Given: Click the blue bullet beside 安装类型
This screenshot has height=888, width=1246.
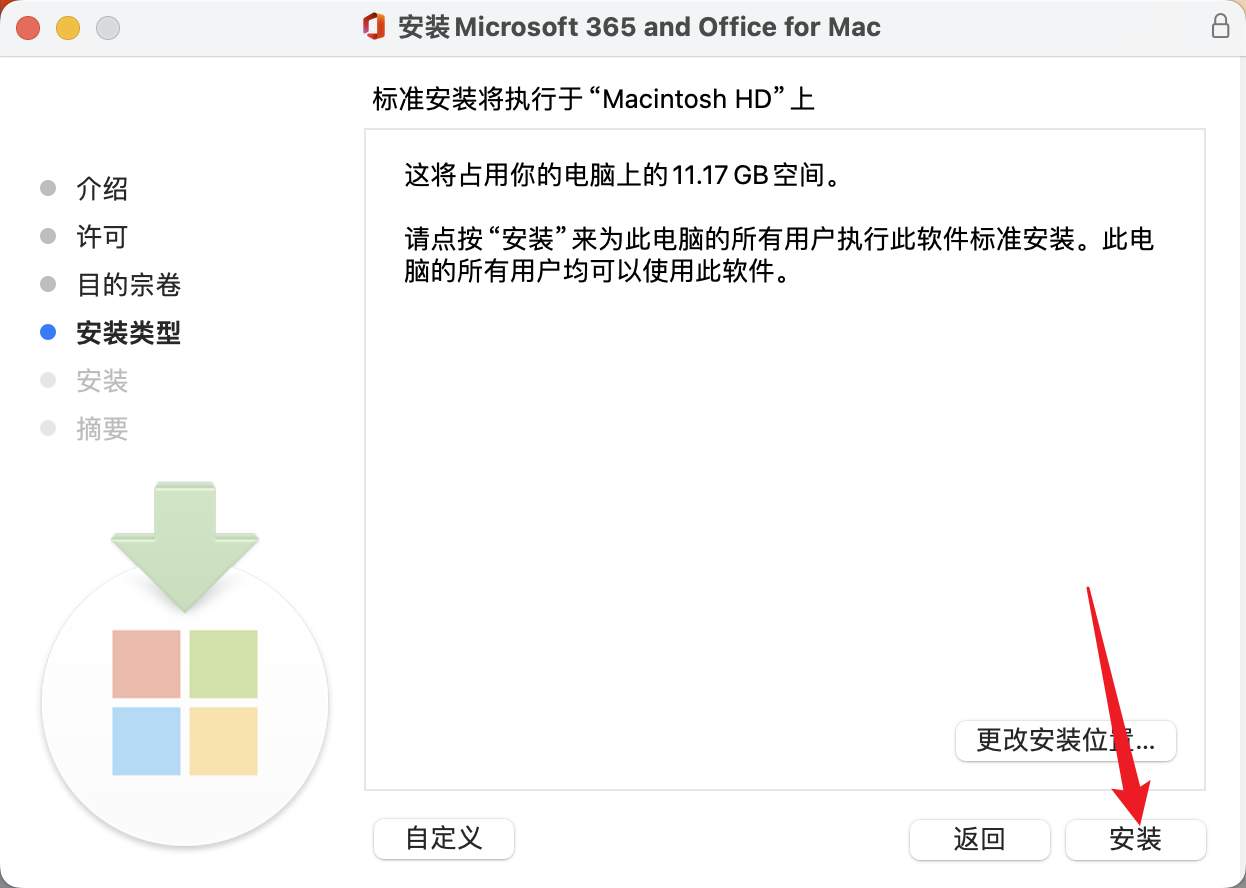Looking at the screenshot, I should click(48, 333).
